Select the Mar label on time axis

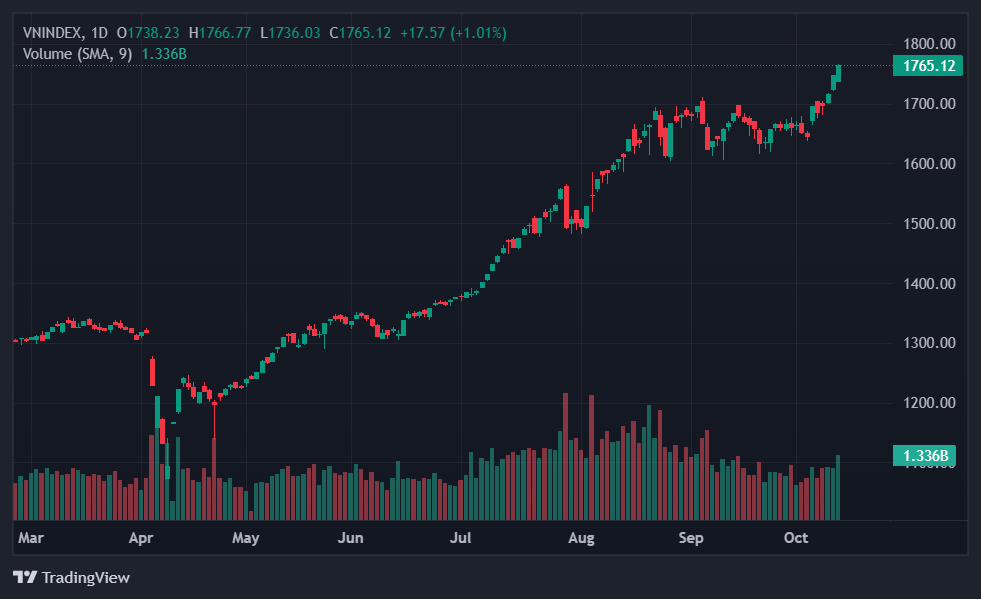pos(31,539)
